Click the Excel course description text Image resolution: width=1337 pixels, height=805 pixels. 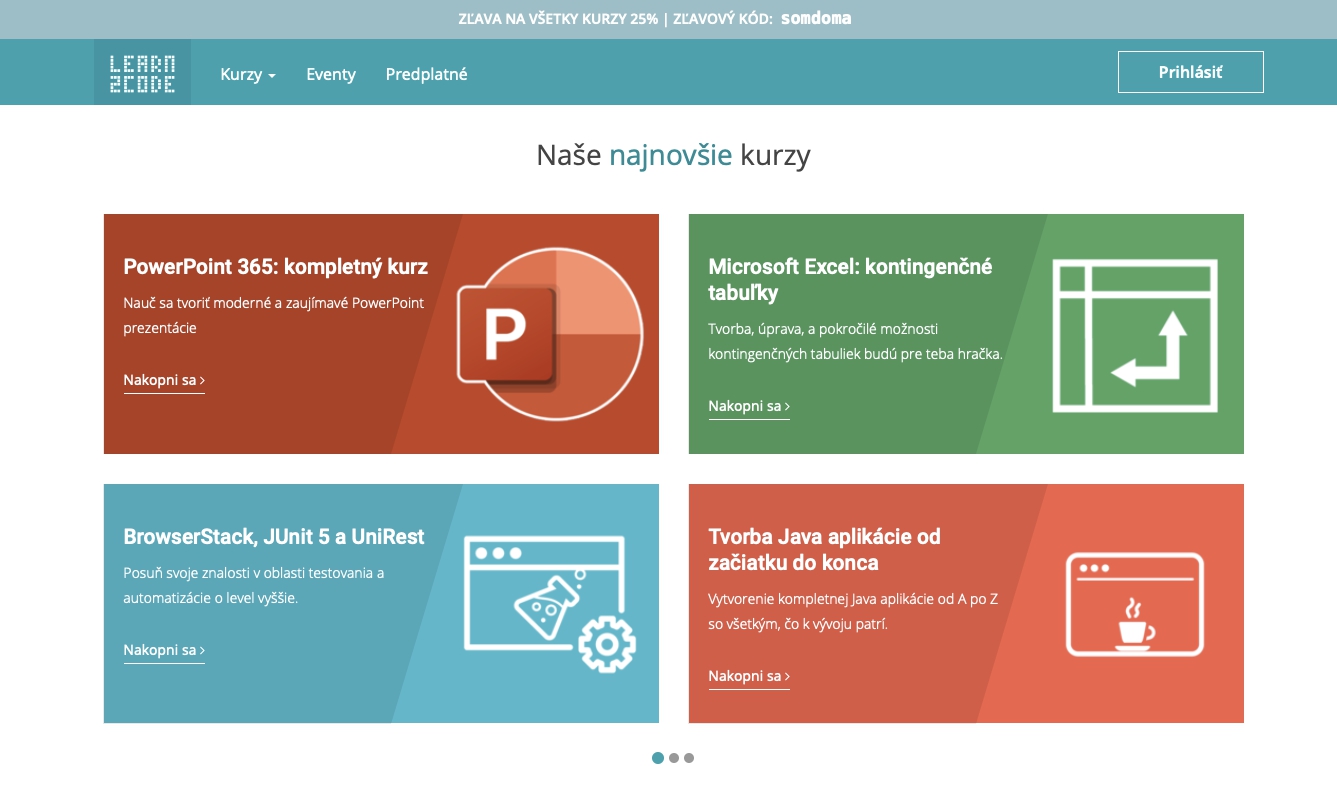pos(856,341)
